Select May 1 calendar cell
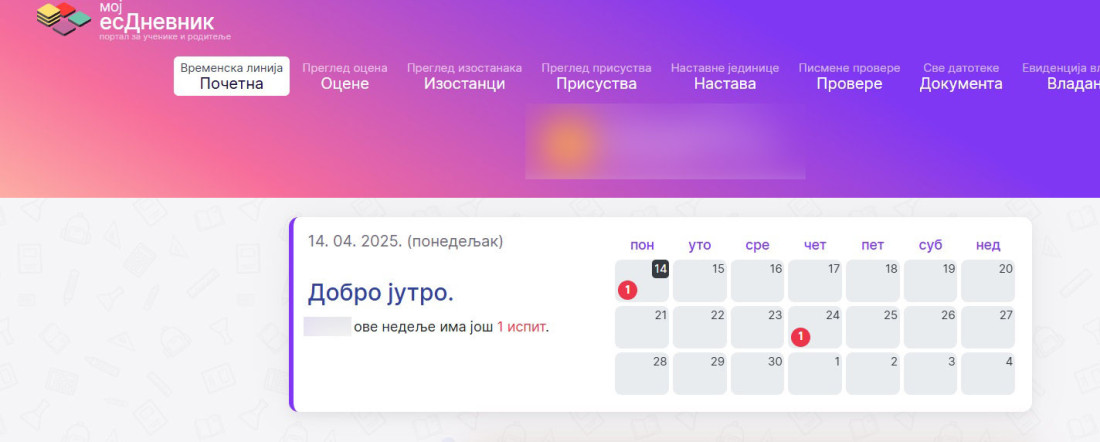The width and height of the screenshot is (1100, 442). point(815,373)
